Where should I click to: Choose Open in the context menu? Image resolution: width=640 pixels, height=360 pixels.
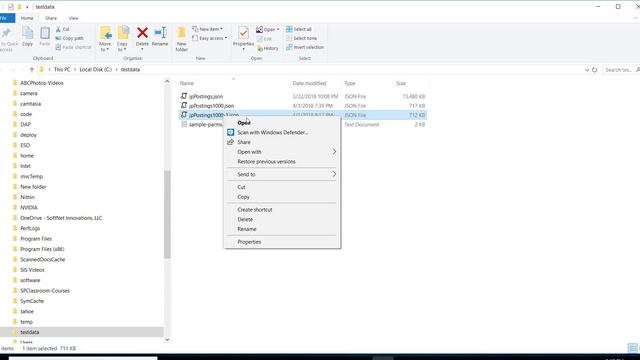(x=282, y=122)
